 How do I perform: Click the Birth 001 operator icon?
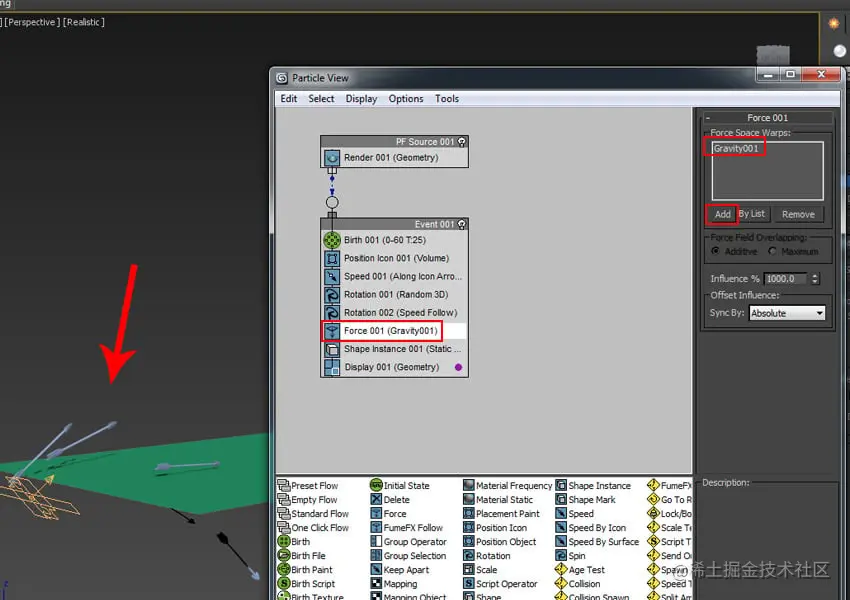332,240
